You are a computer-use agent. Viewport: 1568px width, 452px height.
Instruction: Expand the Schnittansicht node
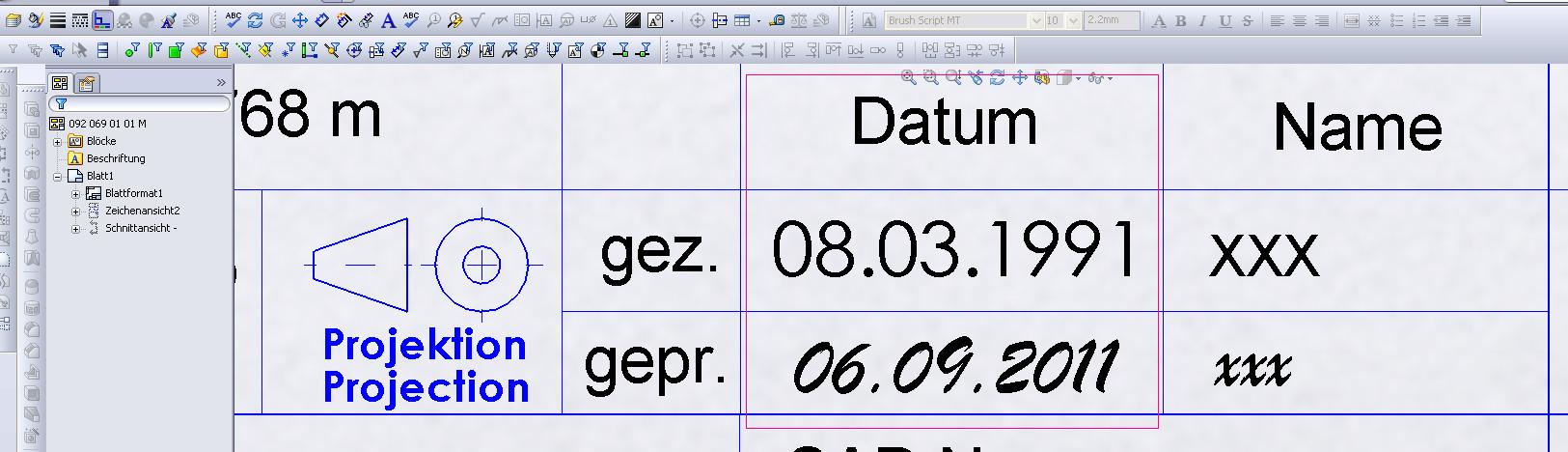[75, 228]
